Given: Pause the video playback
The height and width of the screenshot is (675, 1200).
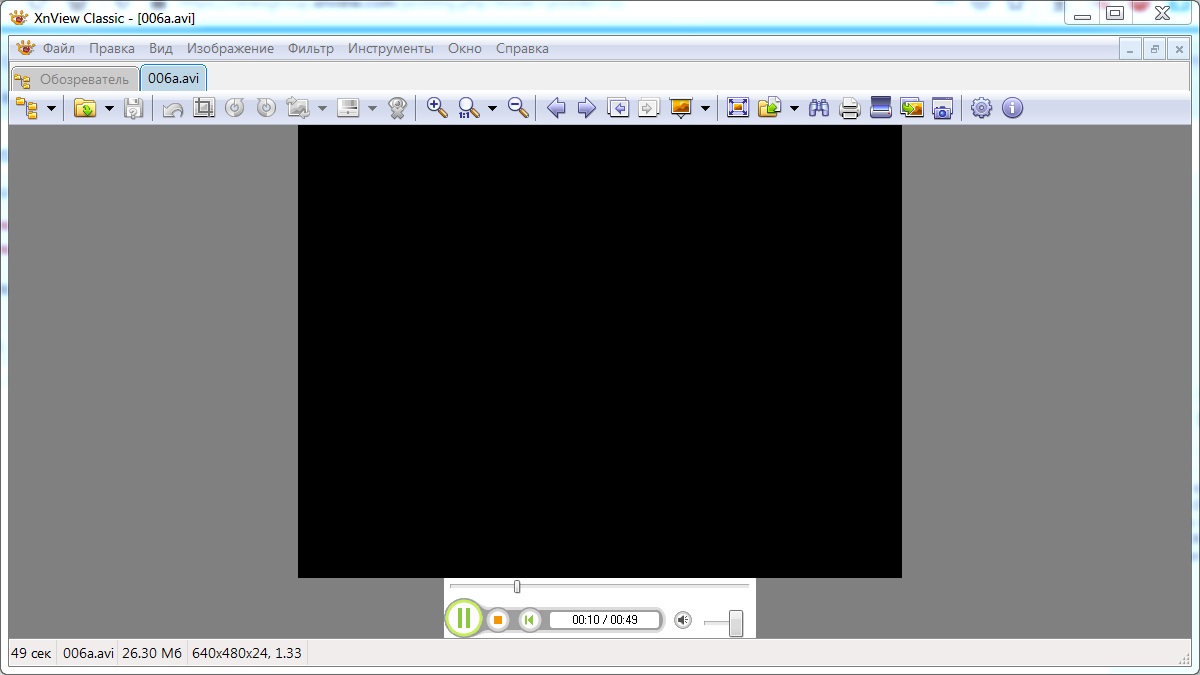Looking at the screenshot, I should coord(463,619).
